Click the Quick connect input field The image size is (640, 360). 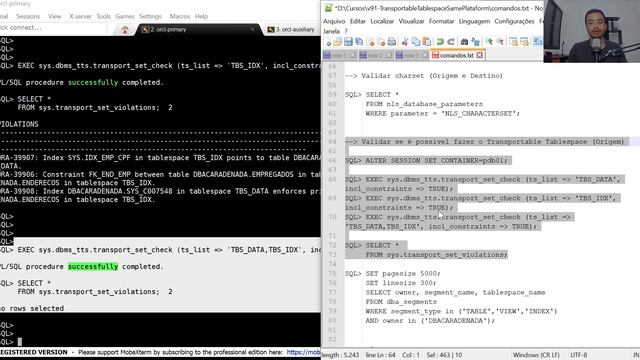(53, 28)
